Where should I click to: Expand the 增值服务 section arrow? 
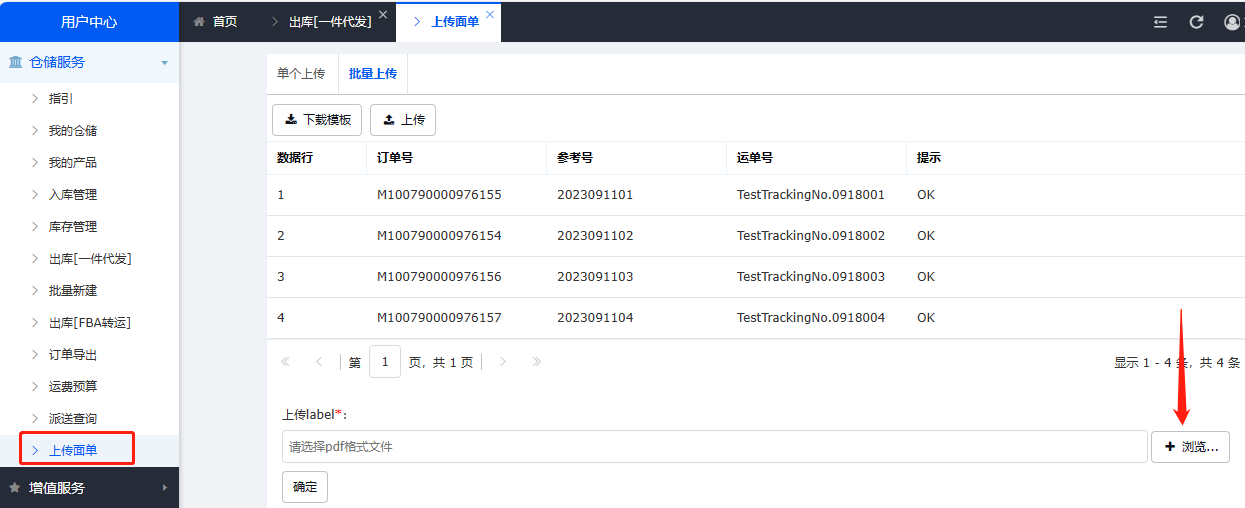164,488
